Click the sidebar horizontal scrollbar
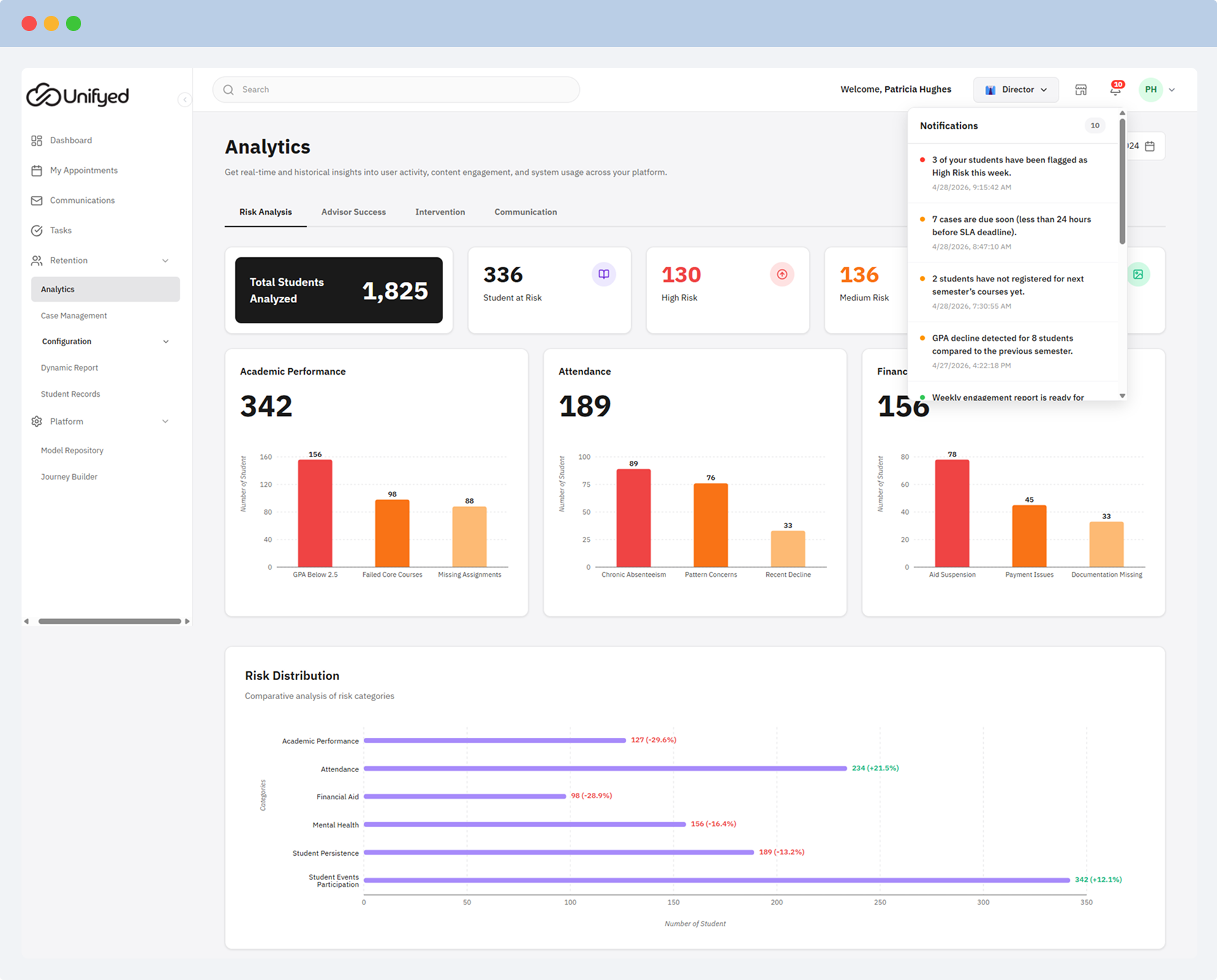The width and height of the screenshot is (1217, 980). tap(110, 621)
